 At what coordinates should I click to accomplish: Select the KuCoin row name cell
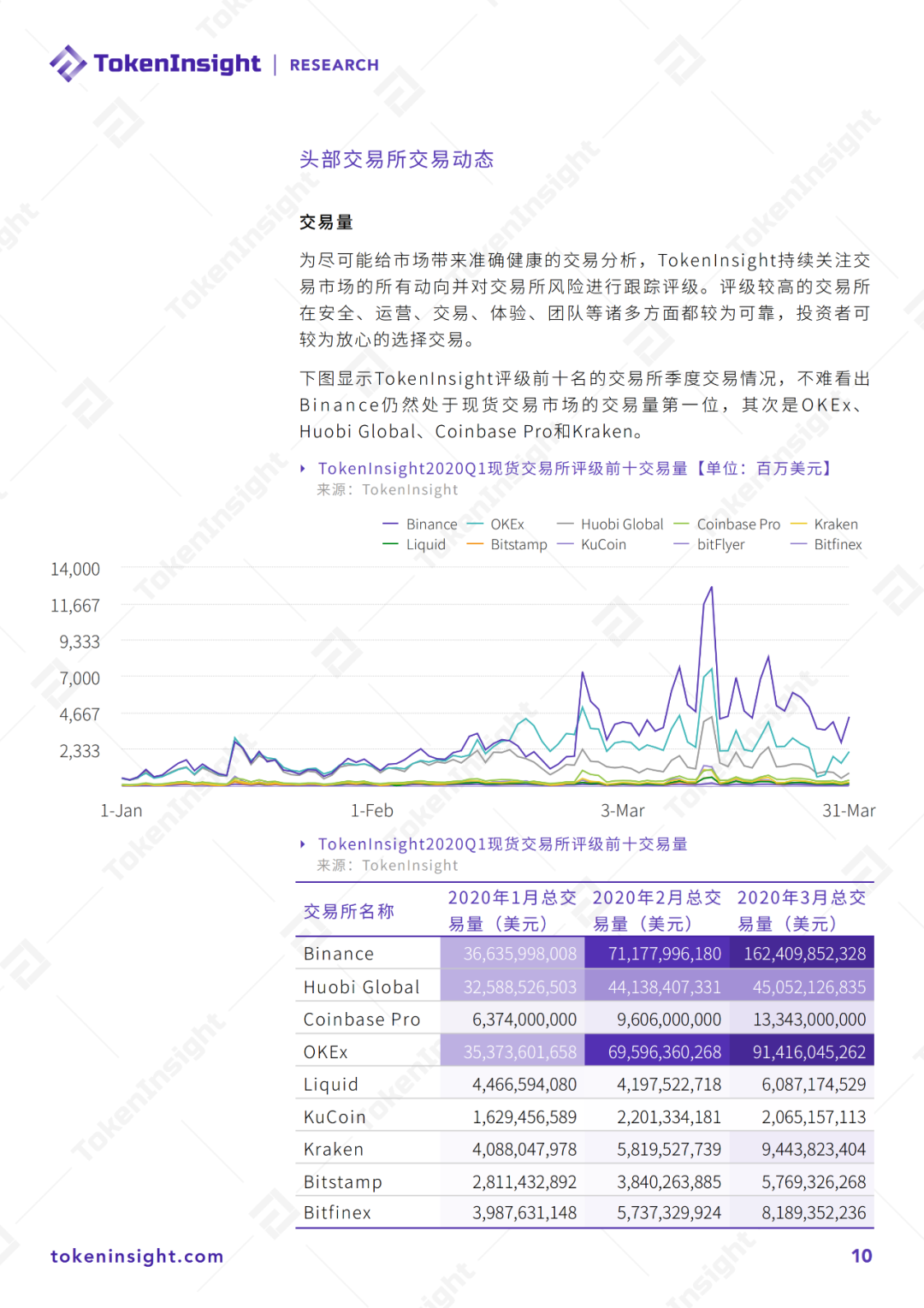(368, 1116)
